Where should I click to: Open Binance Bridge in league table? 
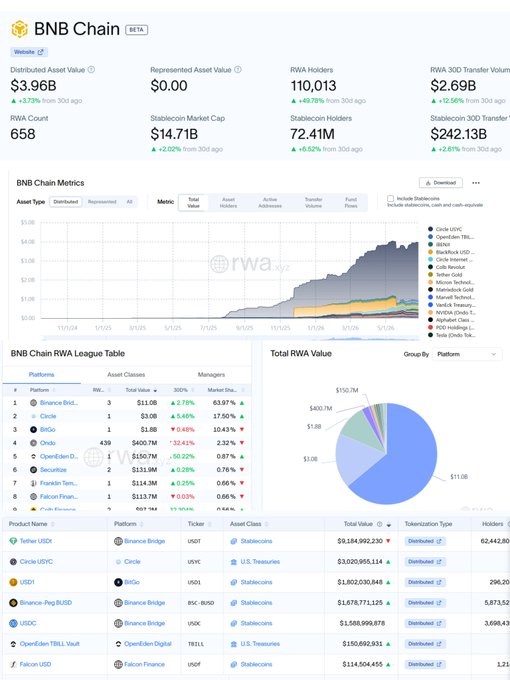59,402
